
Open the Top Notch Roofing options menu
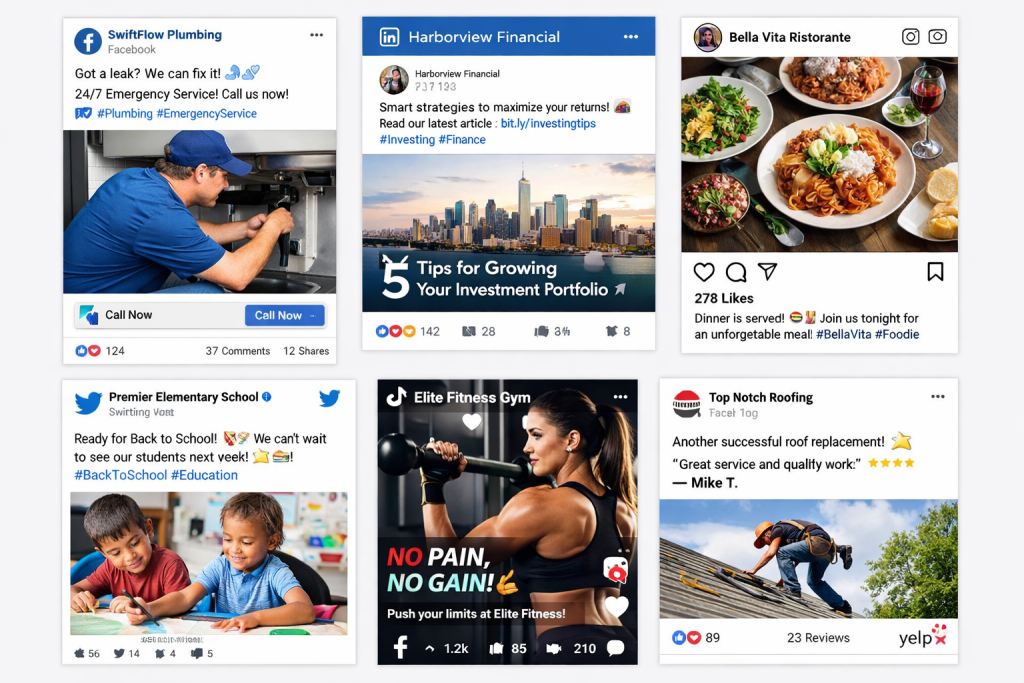pyautogui.click(x=938, y=396)
